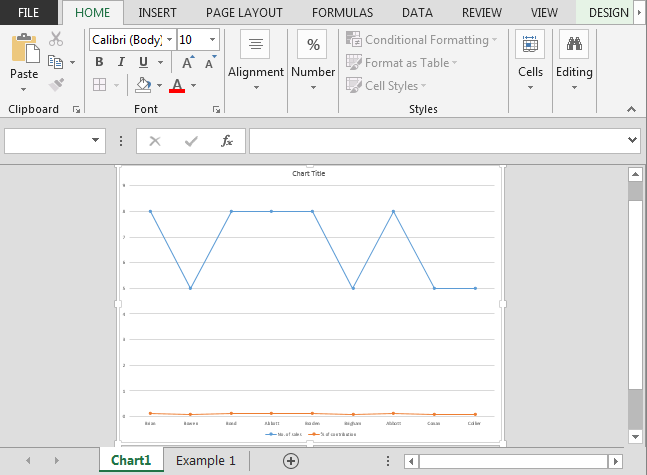Screen dimensions: 647x475
Task: Decrease font size with the small A icon
Action: (x=210, y=62)
